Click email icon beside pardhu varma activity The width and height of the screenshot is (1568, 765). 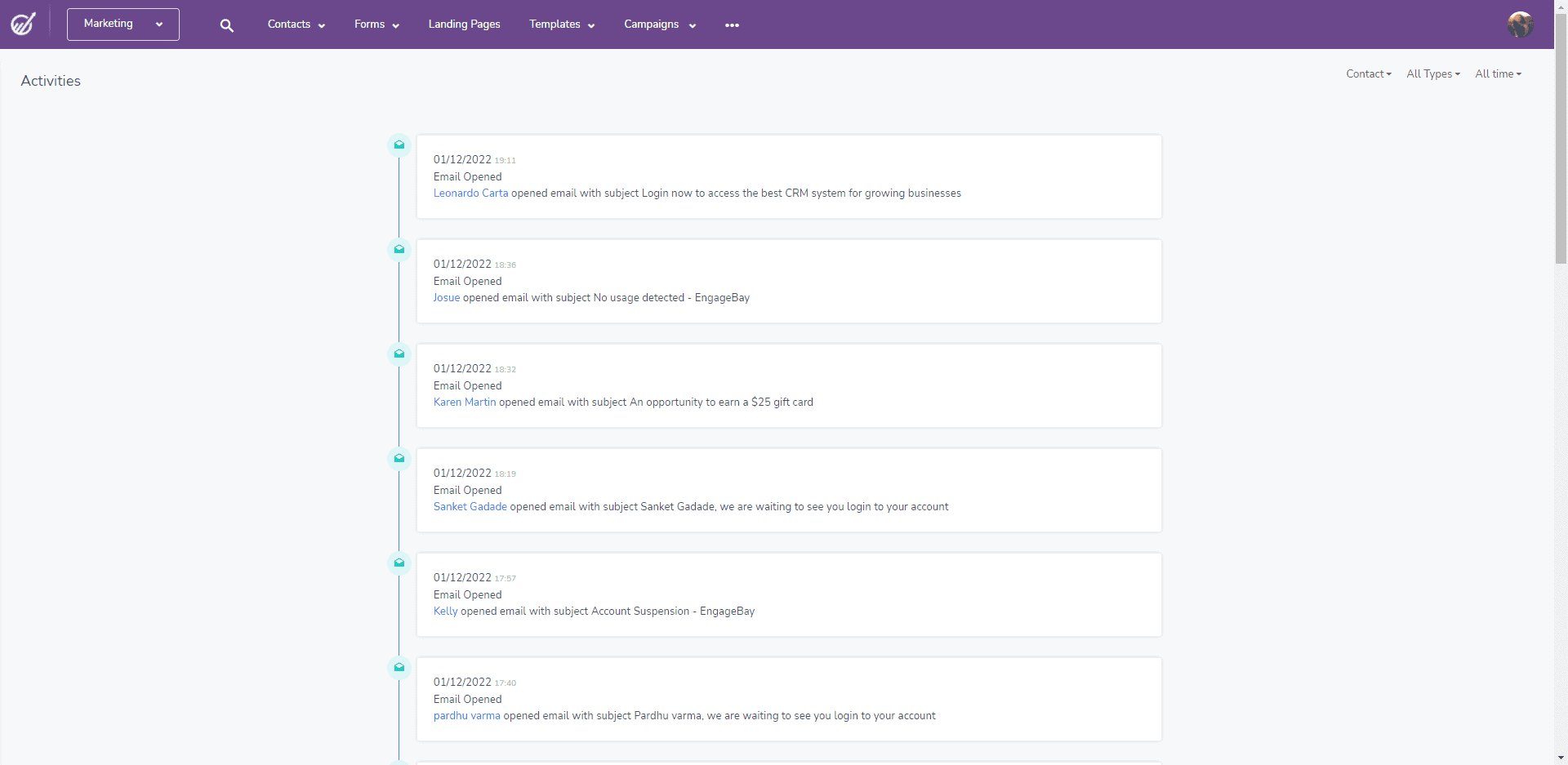399,667
